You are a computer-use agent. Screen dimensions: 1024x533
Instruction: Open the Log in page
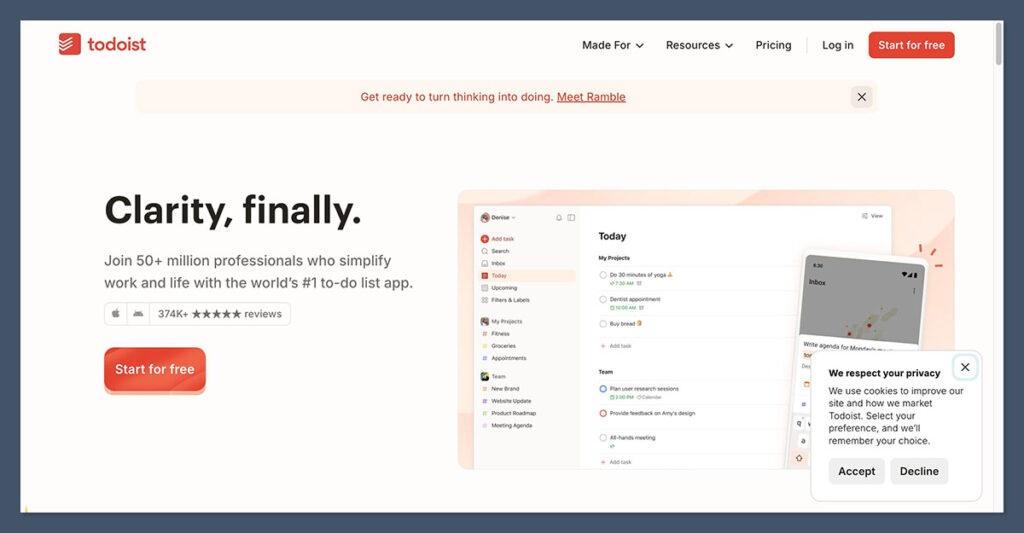coord(837,45)
